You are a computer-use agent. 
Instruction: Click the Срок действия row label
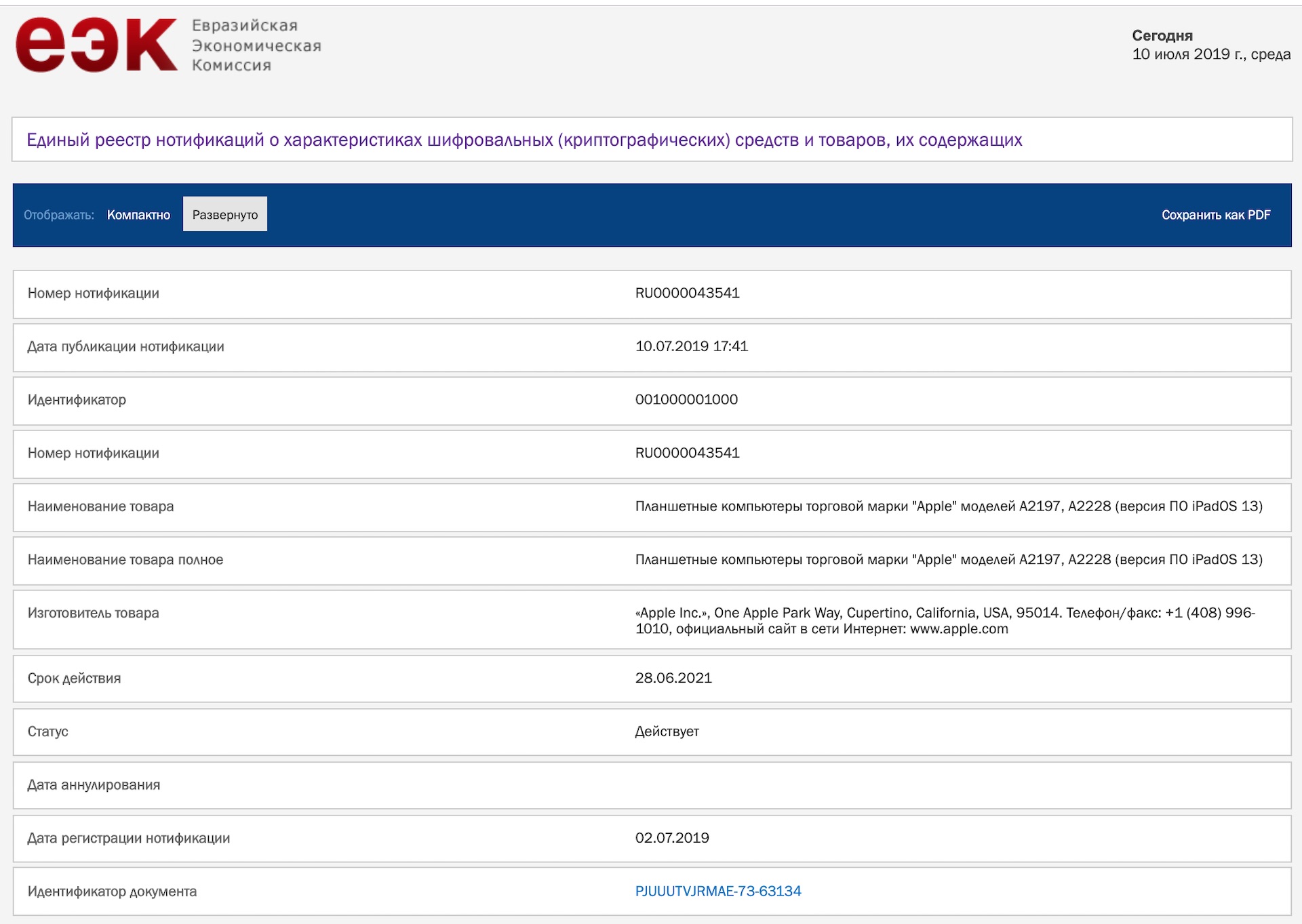click(74, 678)
